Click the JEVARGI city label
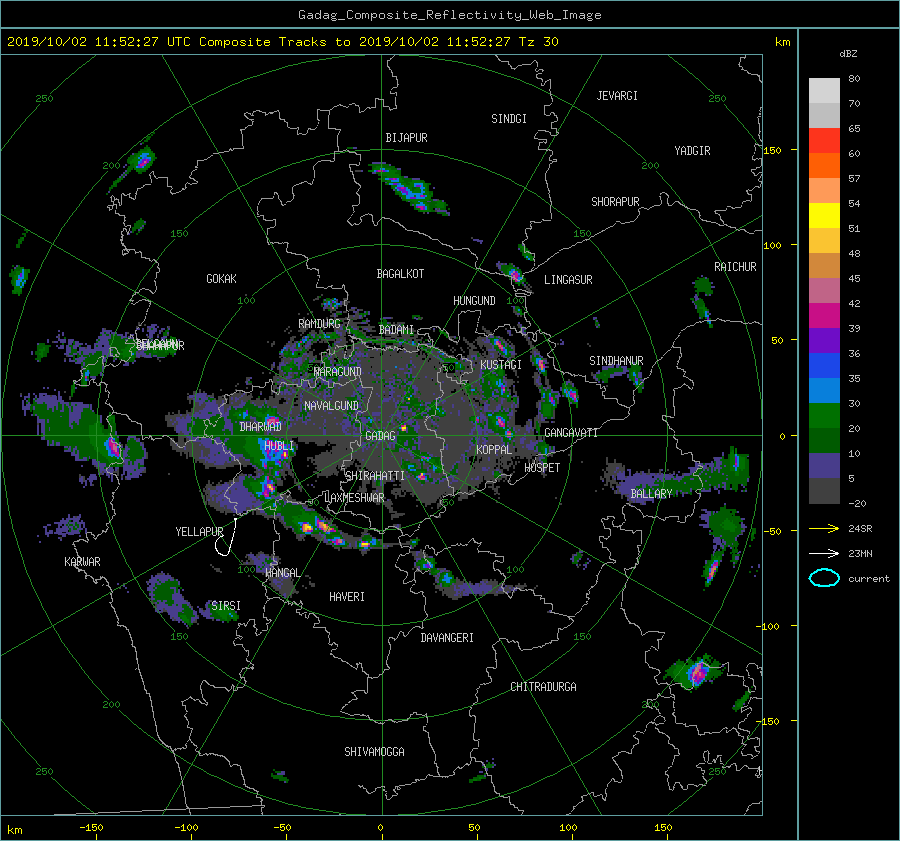This screenshot has height=841, width=900. 617,96
